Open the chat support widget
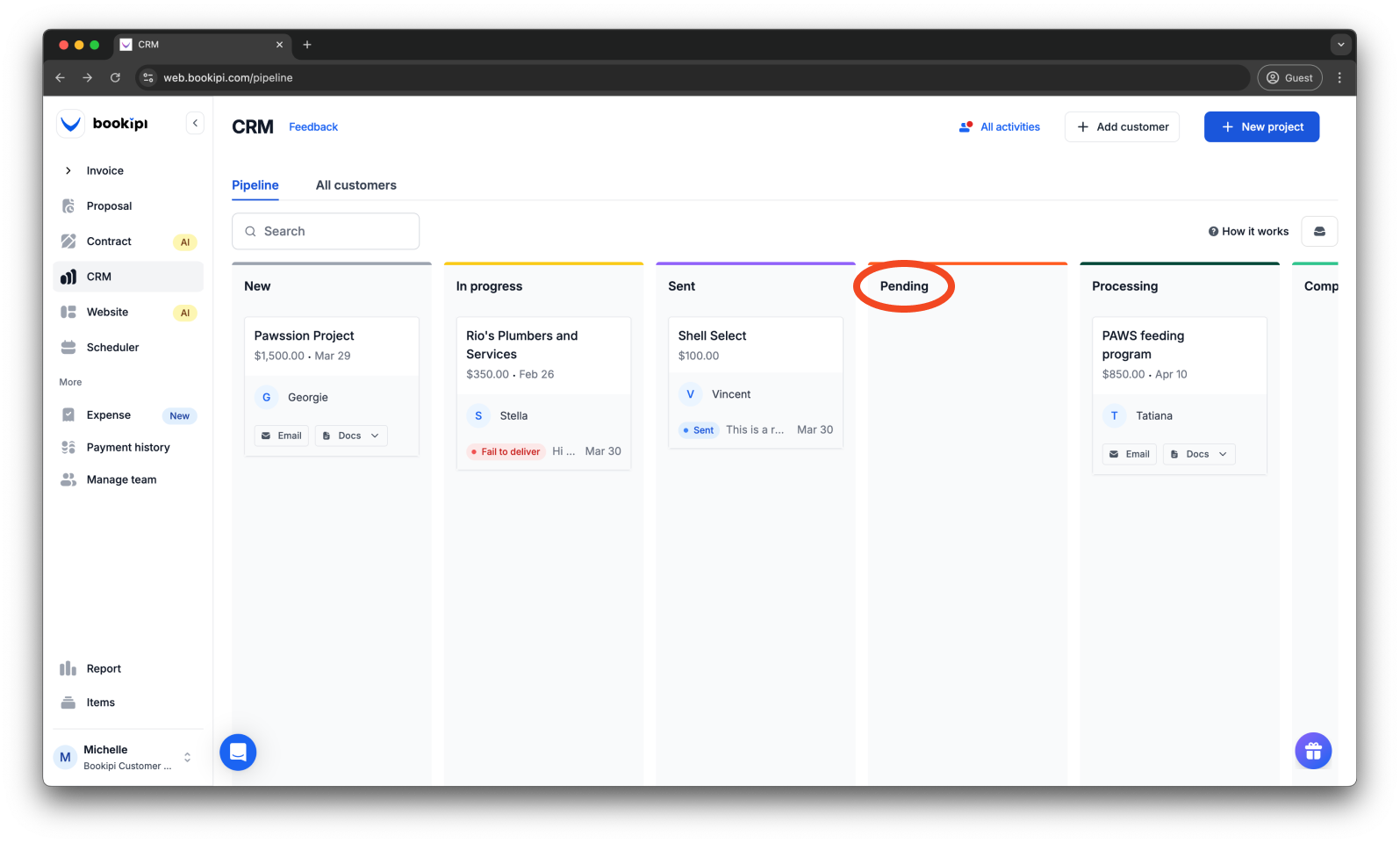 click(x=238, y=753)
